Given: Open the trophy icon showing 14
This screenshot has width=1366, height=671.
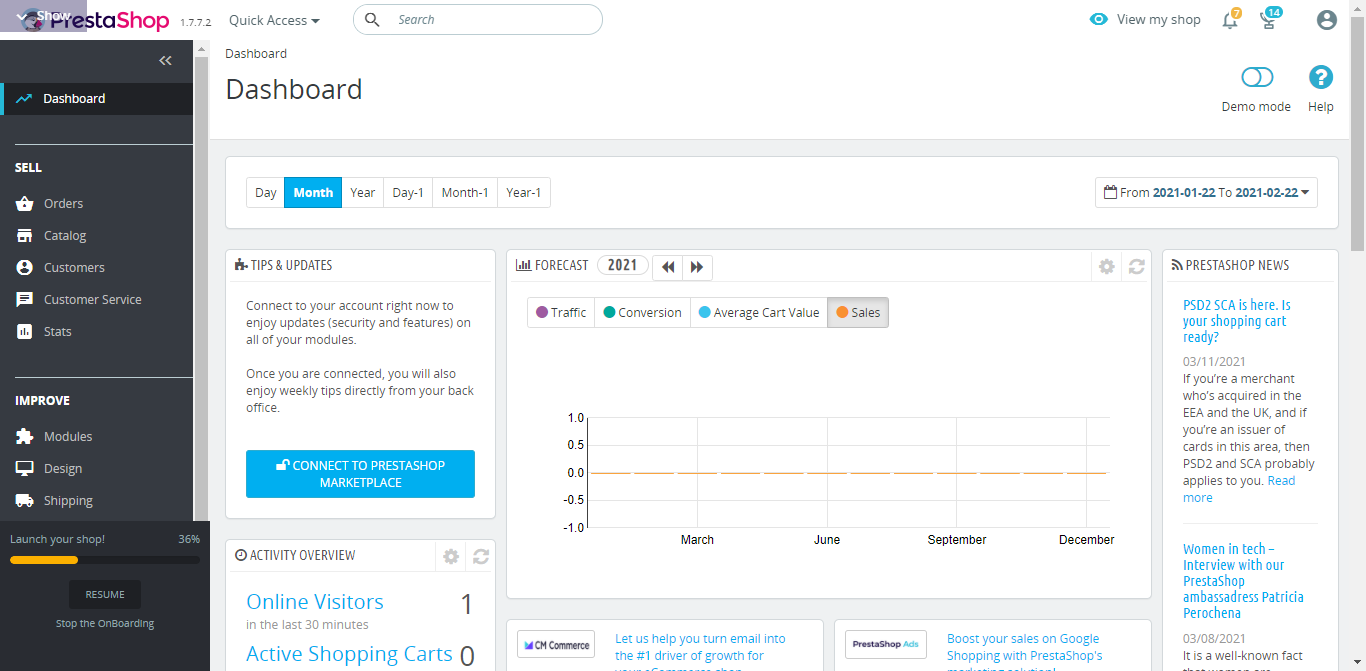Looking at the screenshot, I should pos(1269,20).
